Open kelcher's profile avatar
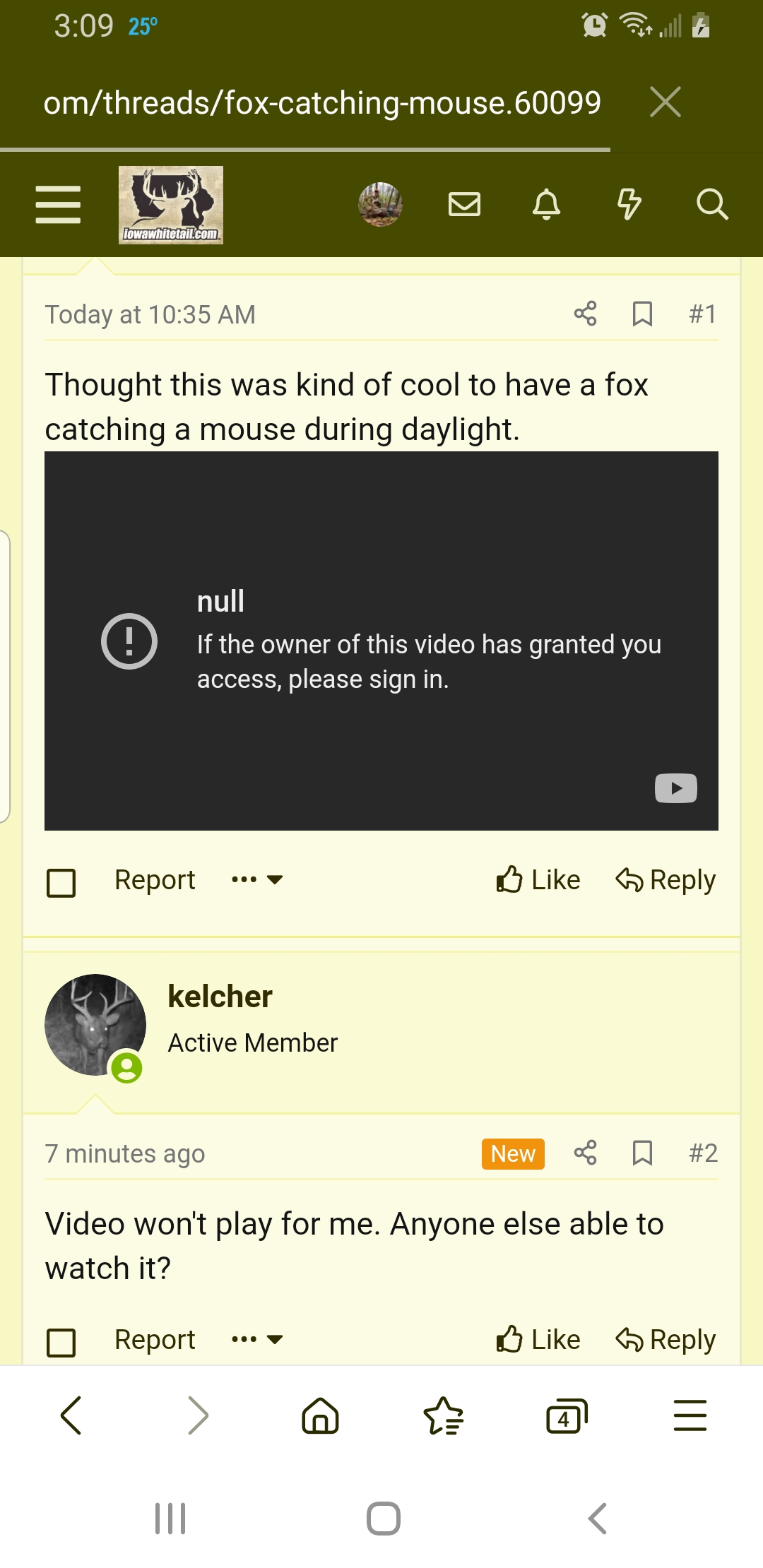 tap(95, 1025)
